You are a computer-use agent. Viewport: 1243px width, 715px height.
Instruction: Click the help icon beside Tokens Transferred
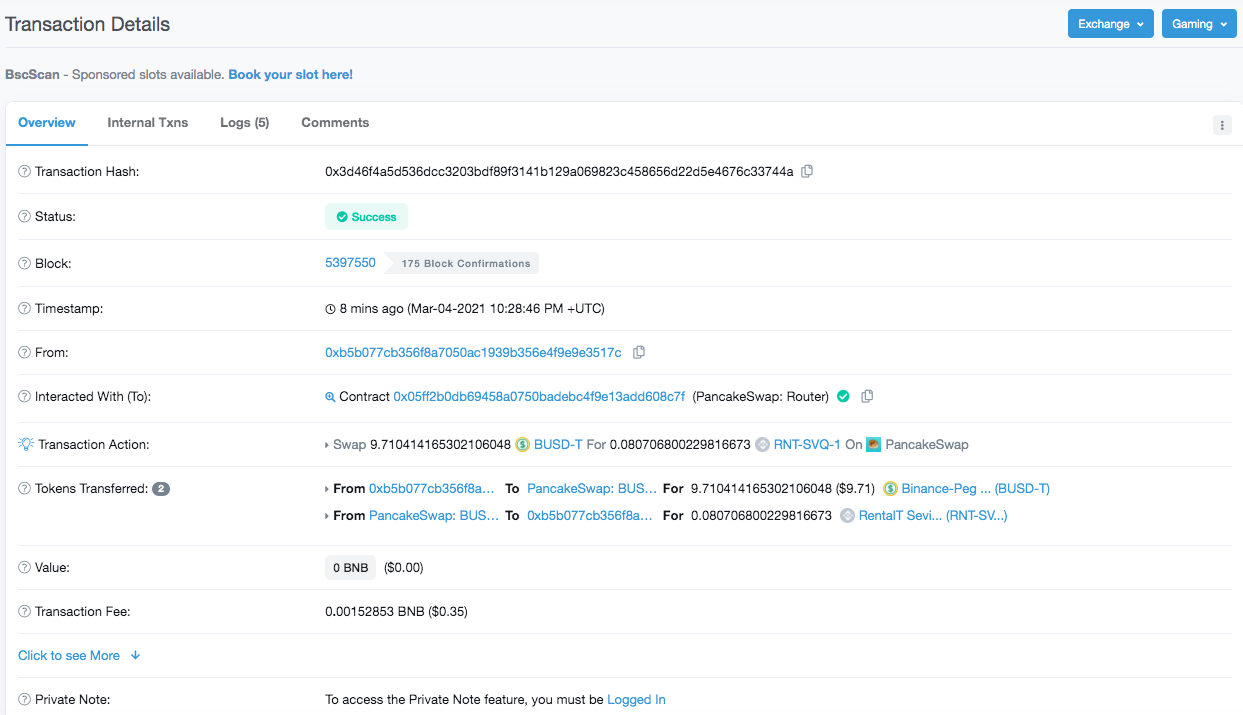click(x=24, y=489)
